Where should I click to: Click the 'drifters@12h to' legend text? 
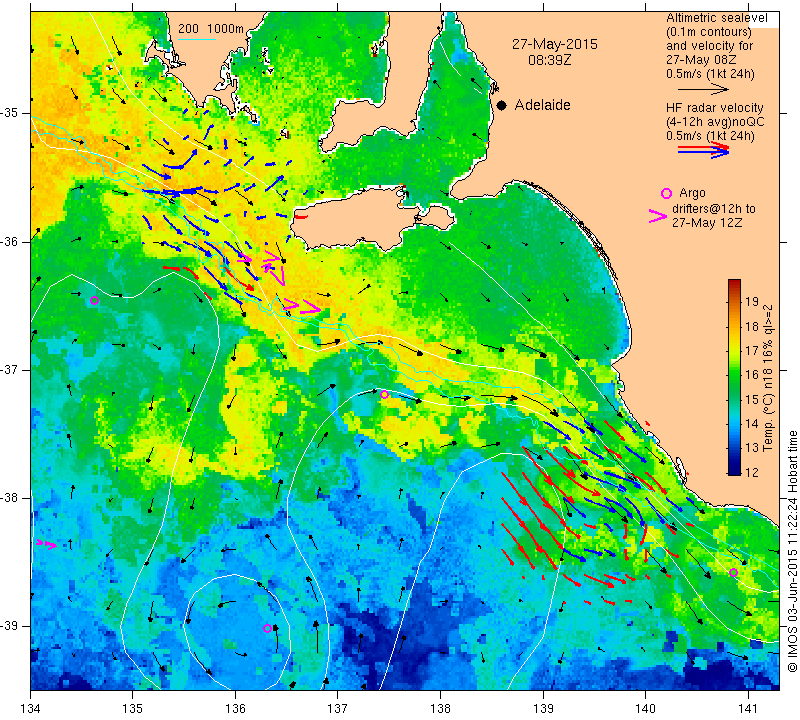[713, 209]
